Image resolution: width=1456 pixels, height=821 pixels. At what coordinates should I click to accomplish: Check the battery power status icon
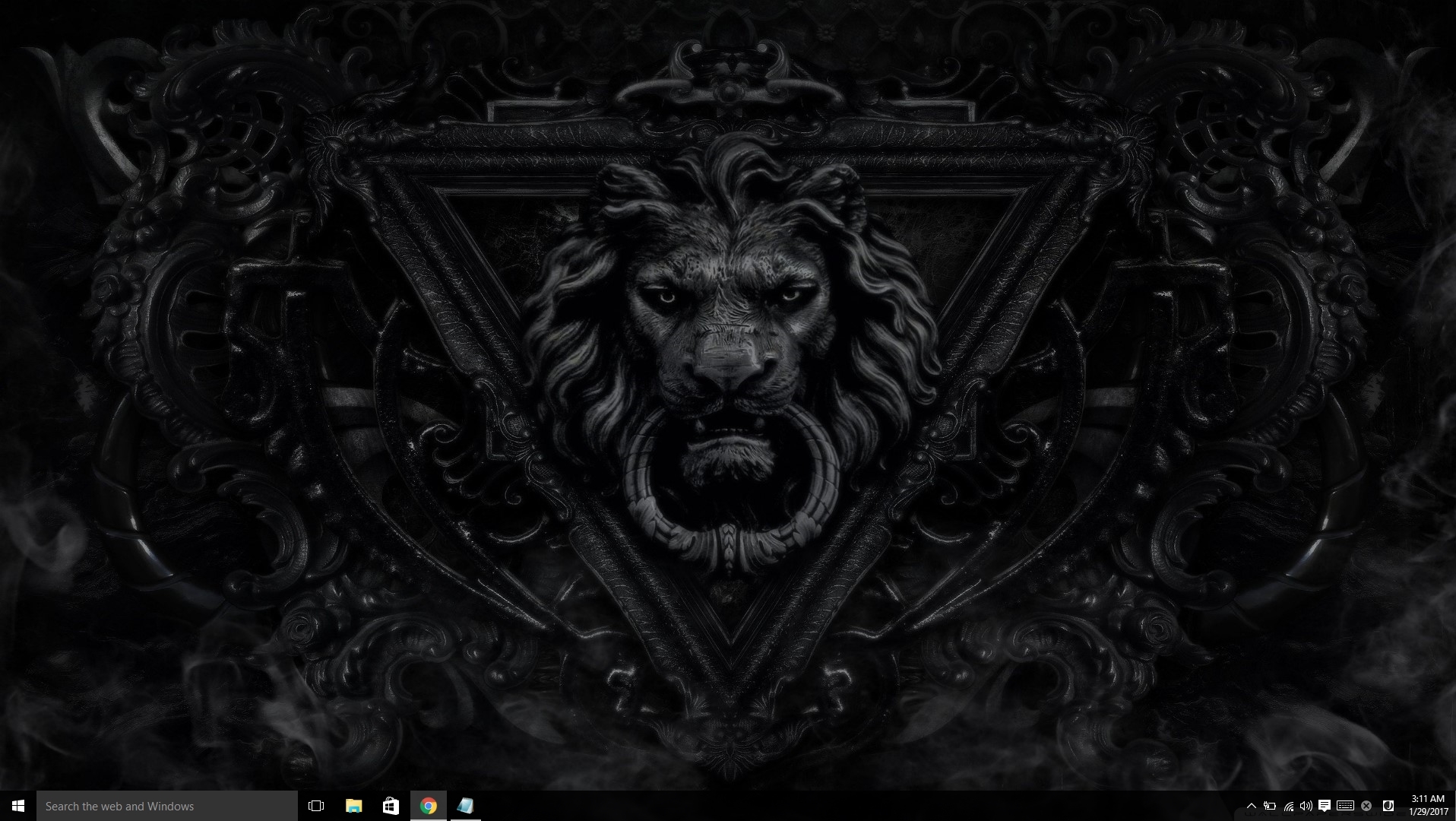pyautogui.click(x=1270, y=806)
